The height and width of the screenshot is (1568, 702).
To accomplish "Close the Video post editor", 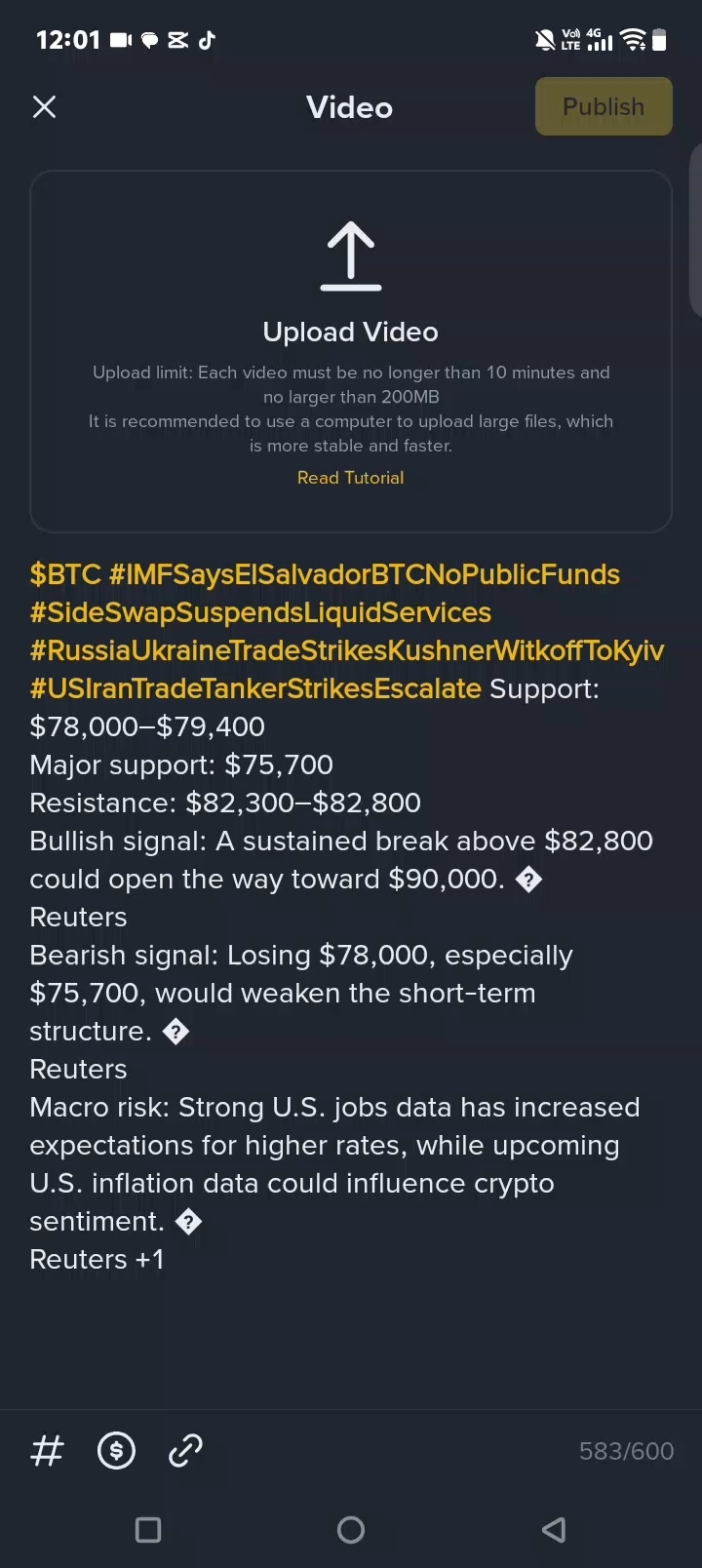I will click(x=44, y=107).
